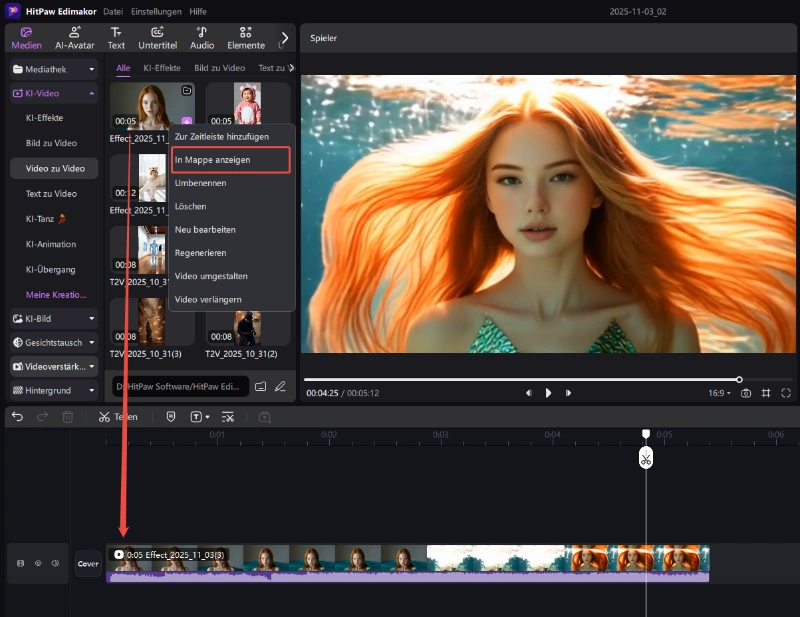Open the AI-Avatar panel
Screen dimensions: 800x617
click(73, 38)
